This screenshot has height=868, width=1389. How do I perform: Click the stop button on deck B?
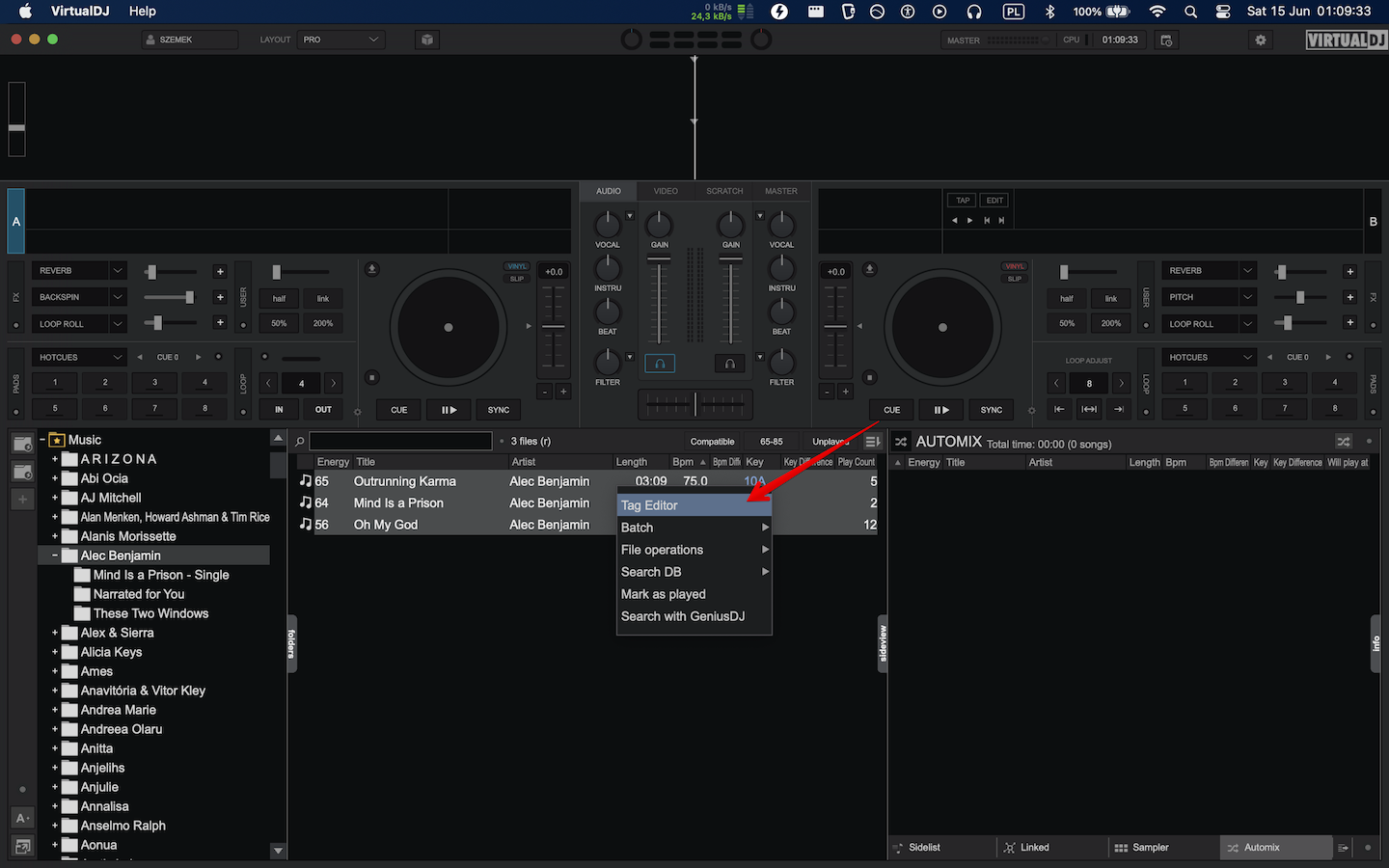click(869, 377)
